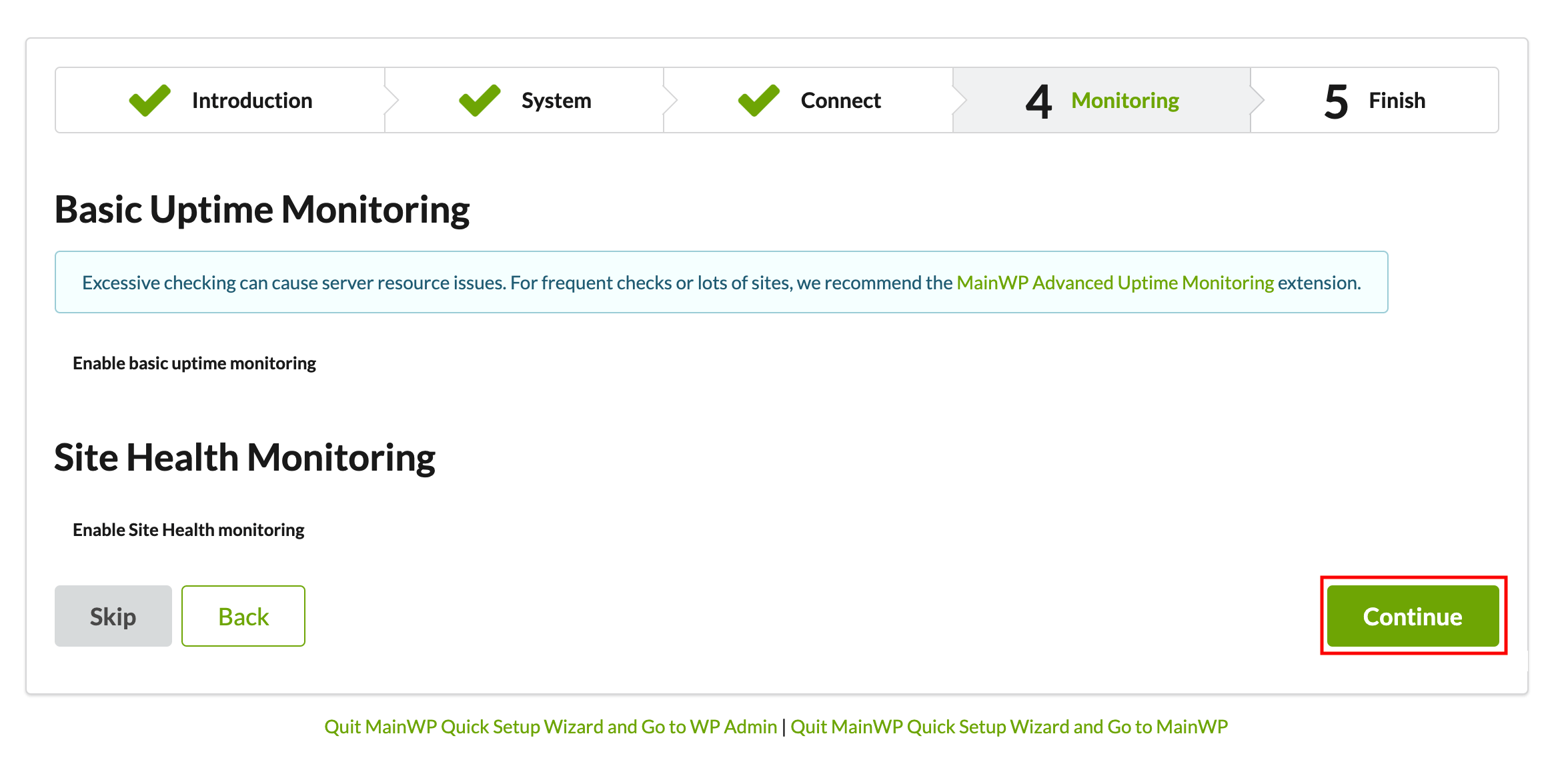
Task: Quit wizard and go to WP Admin
Action: pyautogui.click(x=550, y=727)
